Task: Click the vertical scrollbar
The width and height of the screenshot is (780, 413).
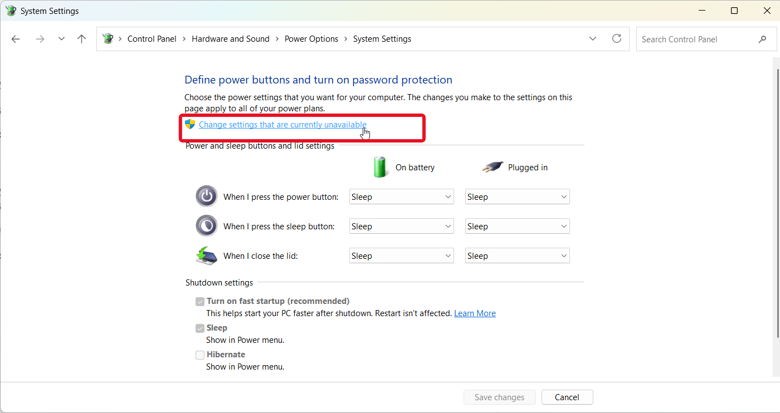Action: point(778,203)
